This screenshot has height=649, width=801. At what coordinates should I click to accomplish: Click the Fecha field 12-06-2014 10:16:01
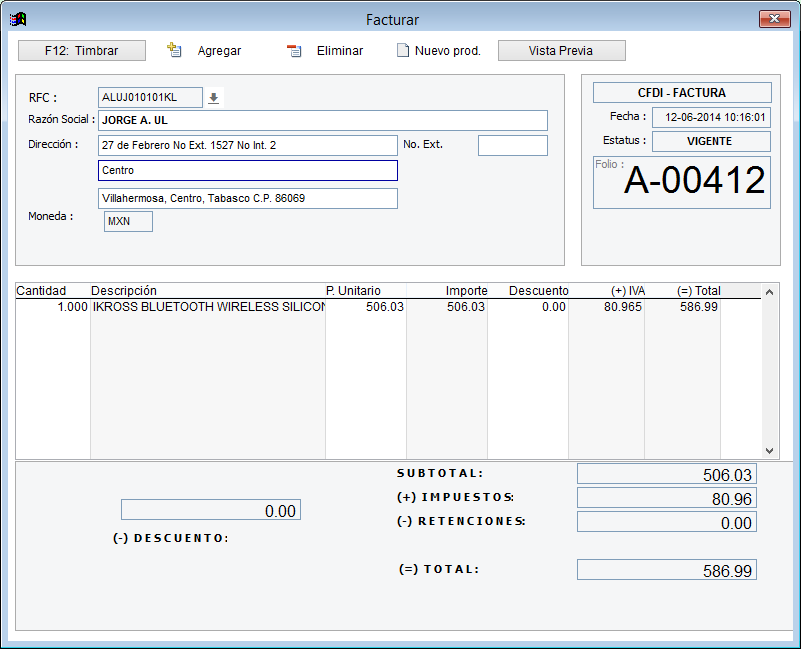(711, 118)
